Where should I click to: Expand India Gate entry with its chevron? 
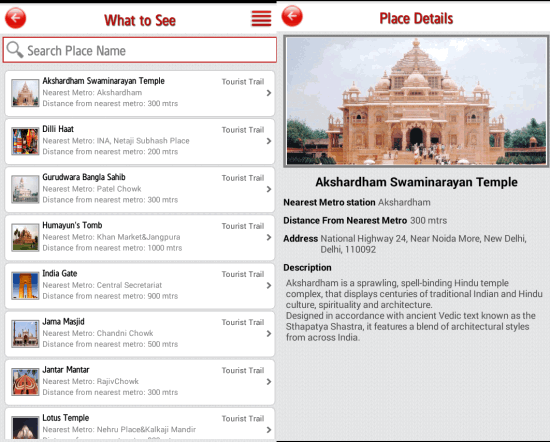click(x=269, y=286)
